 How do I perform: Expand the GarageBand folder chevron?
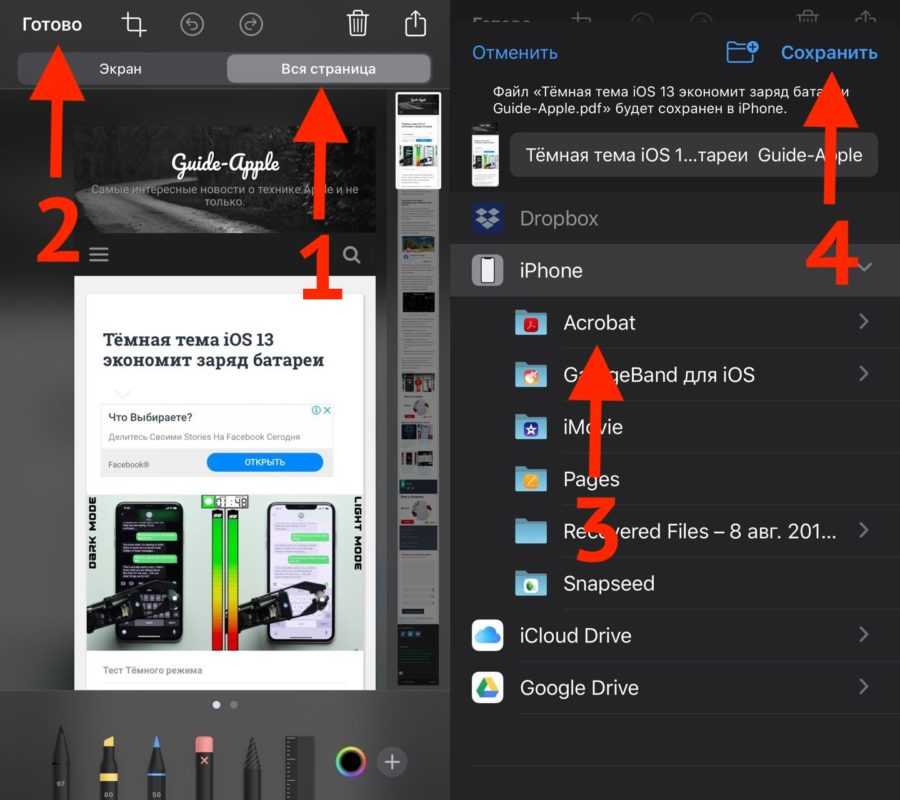pos(863,374)
